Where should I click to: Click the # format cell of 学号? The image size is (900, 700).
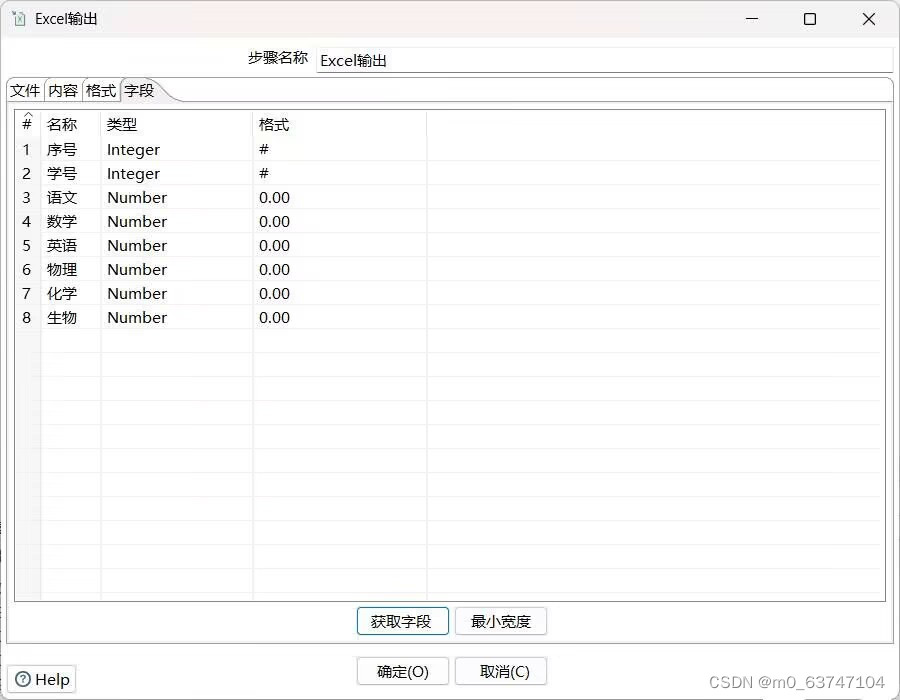pyautogui.click(x=340, y=173)
